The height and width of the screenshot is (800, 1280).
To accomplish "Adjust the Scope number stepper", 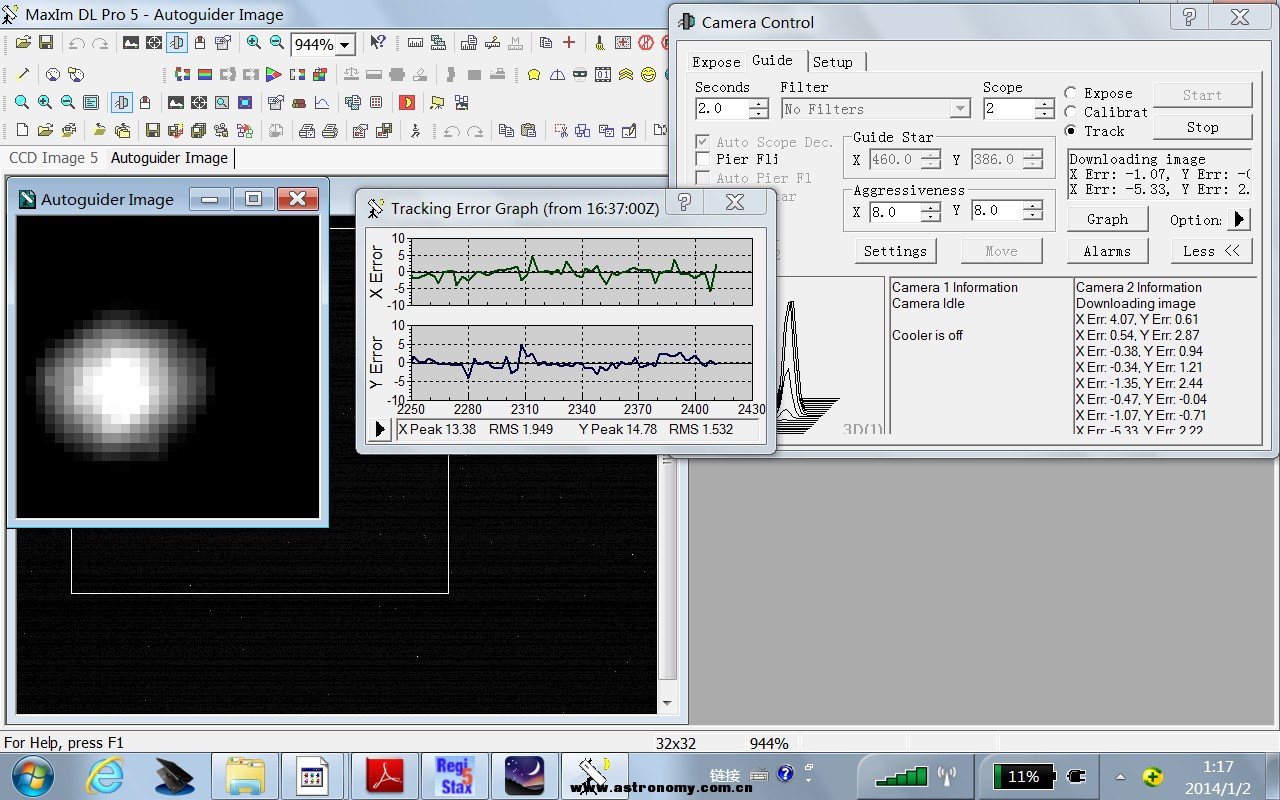I will pos(1045,109).
